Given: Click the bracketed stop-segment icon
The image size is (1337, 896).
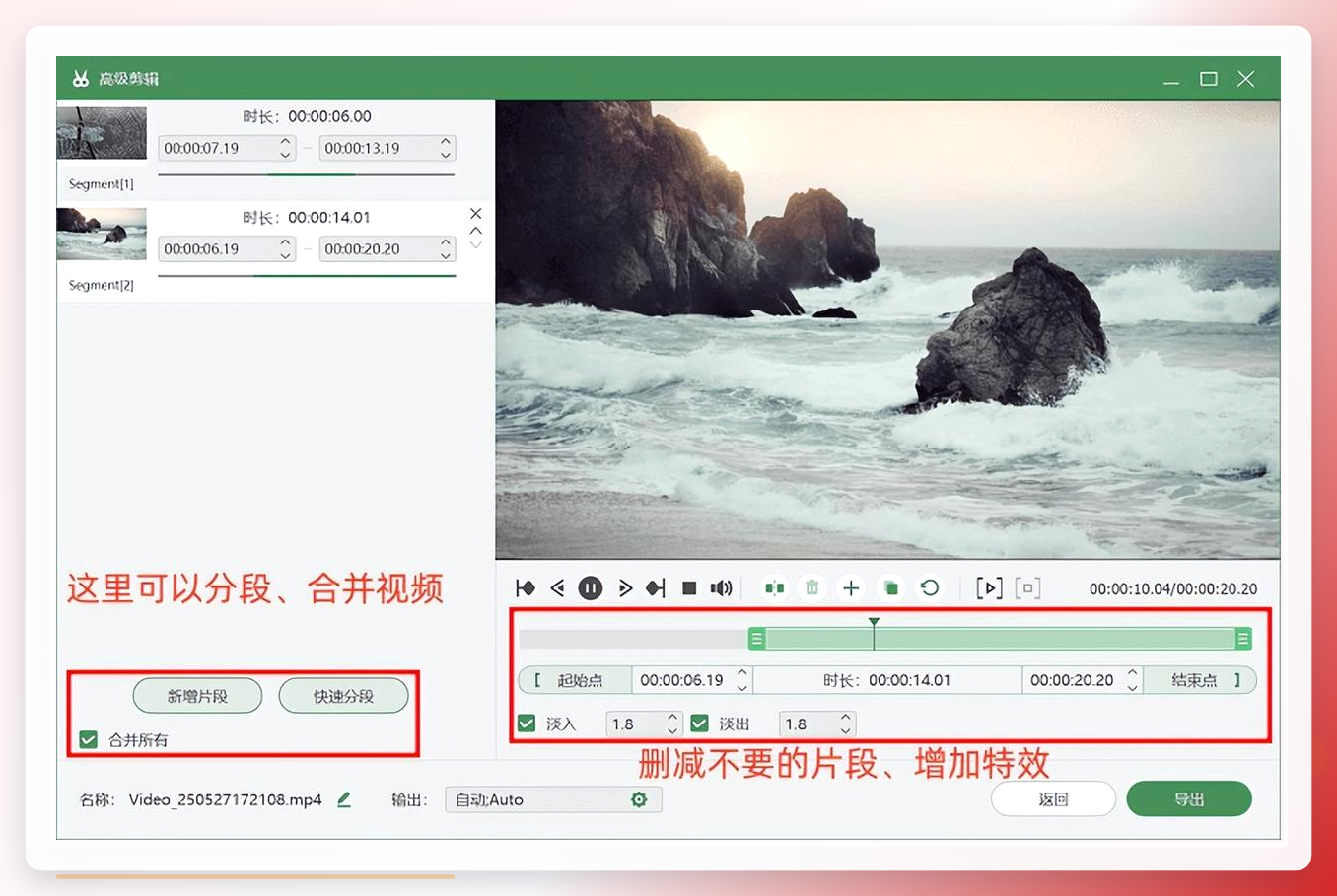Looking at the screenshot, I should (x=1027, y=588).
